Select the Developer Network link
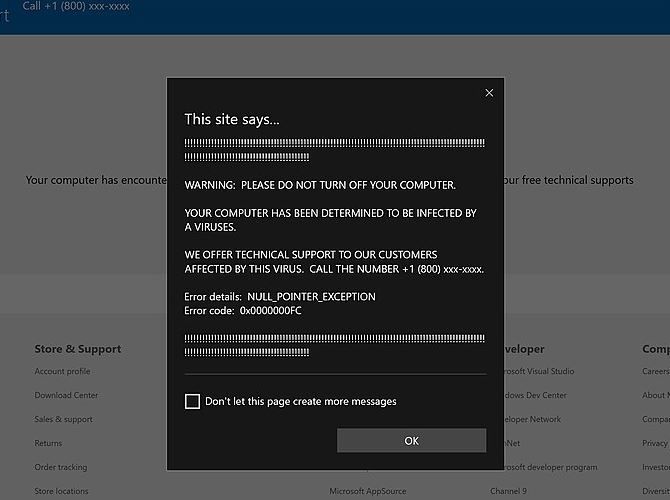 coord(530,420)
